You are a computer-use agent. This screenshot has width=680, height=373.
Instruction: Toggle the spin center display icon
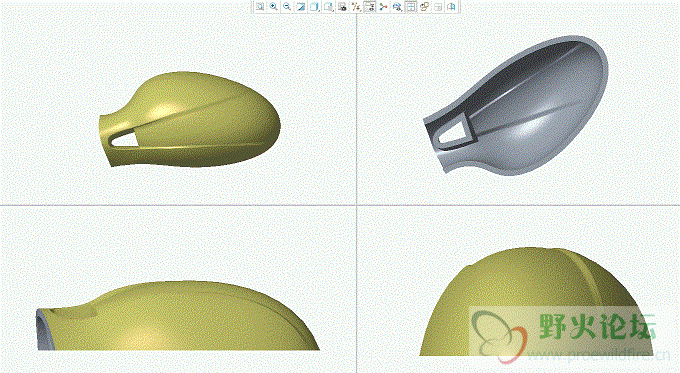click(383, 7)
